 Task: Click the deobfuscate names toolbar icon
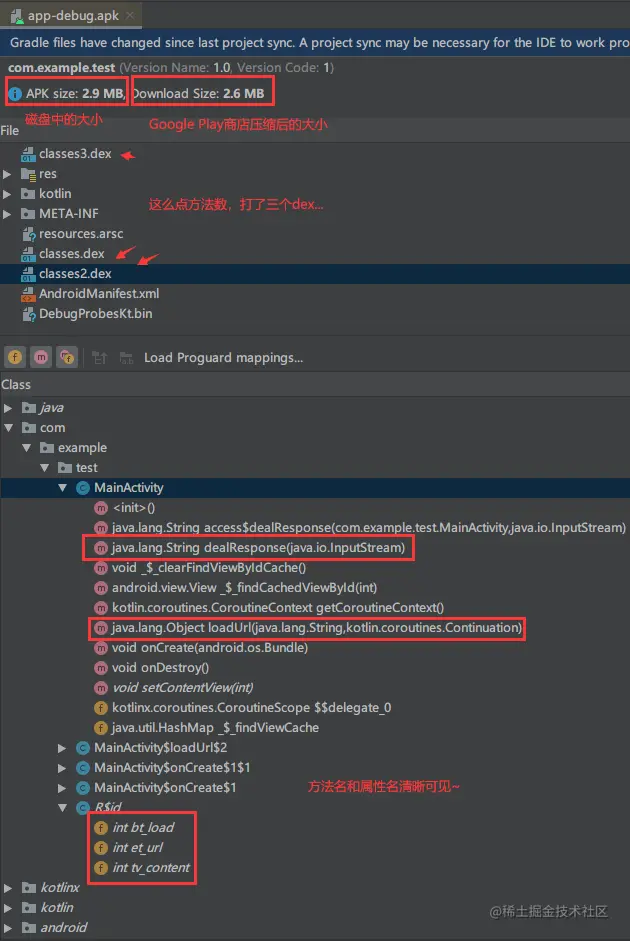click(126, 358)
